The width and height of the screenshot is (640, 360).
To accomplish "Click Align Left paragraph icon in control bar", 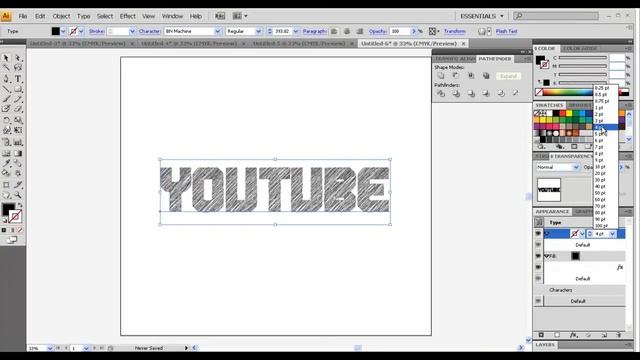I will tap(334, 31).
